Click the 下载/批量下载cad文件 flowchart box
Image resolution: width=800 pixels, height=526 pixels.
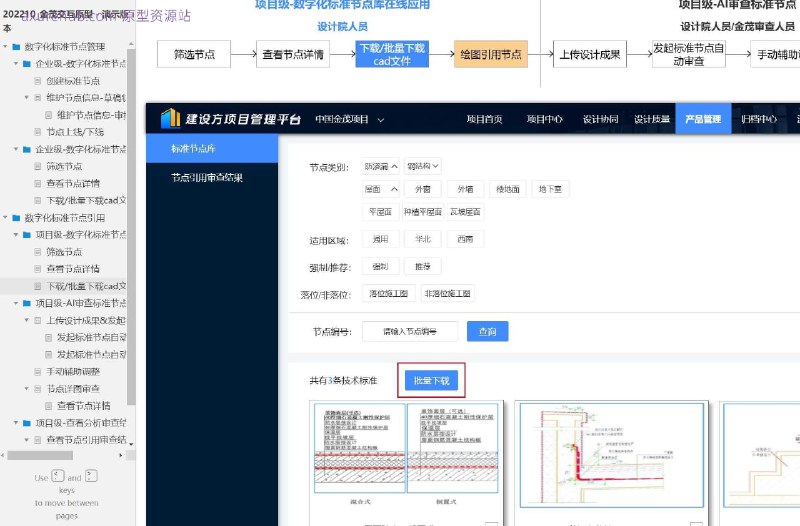[392, 54]
